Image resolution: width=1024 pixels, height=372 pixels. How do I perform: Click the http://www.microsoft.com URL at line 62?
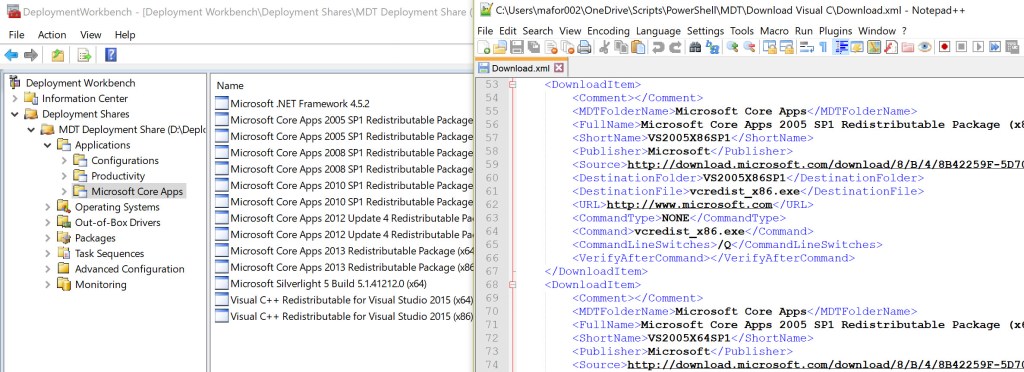coord(690,204)
